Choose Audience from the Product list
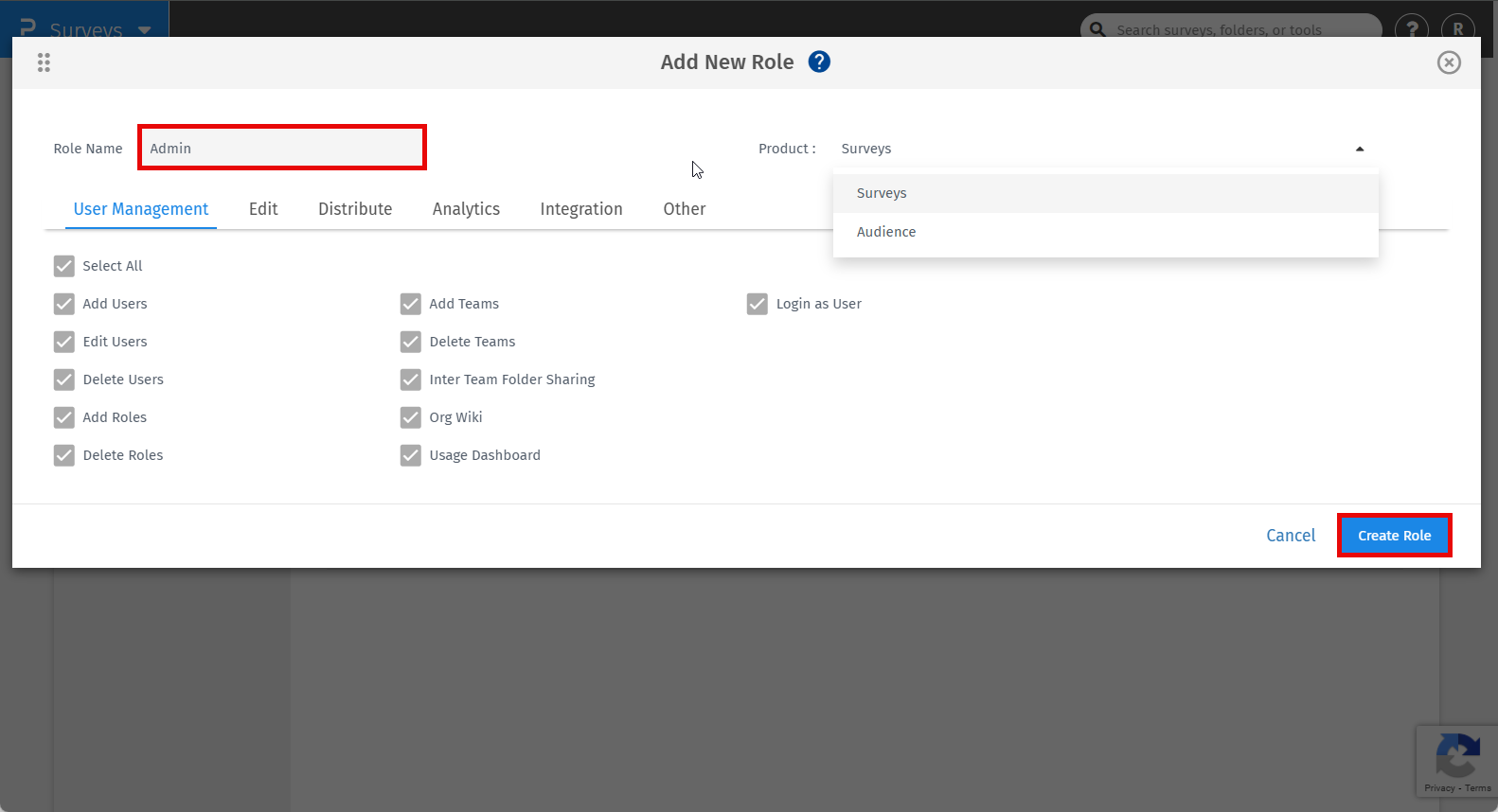Screen dimensions: 1498x812 point(1106,232)
